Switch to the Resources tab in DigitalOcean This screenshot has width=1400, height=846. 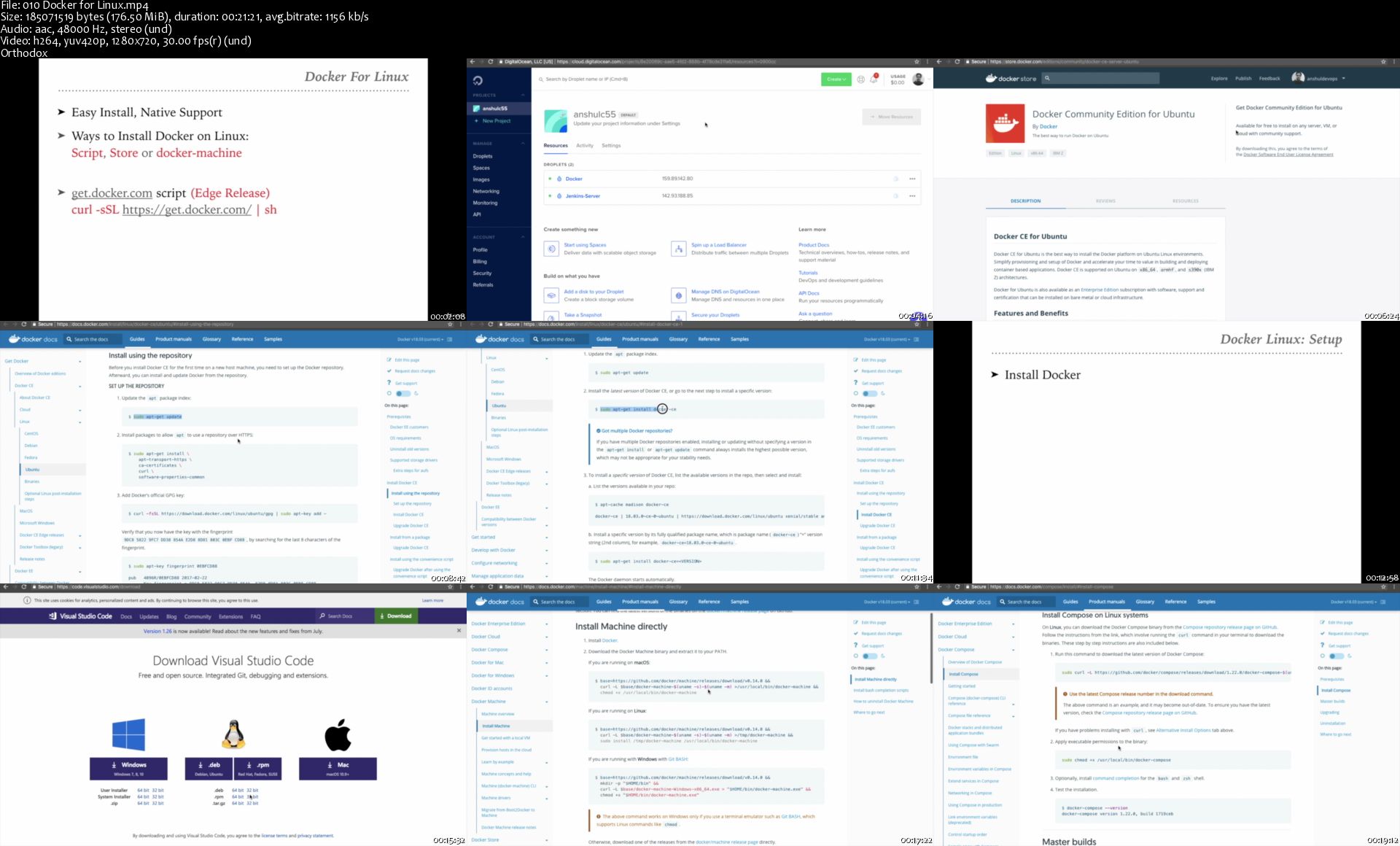click(556, 146)
